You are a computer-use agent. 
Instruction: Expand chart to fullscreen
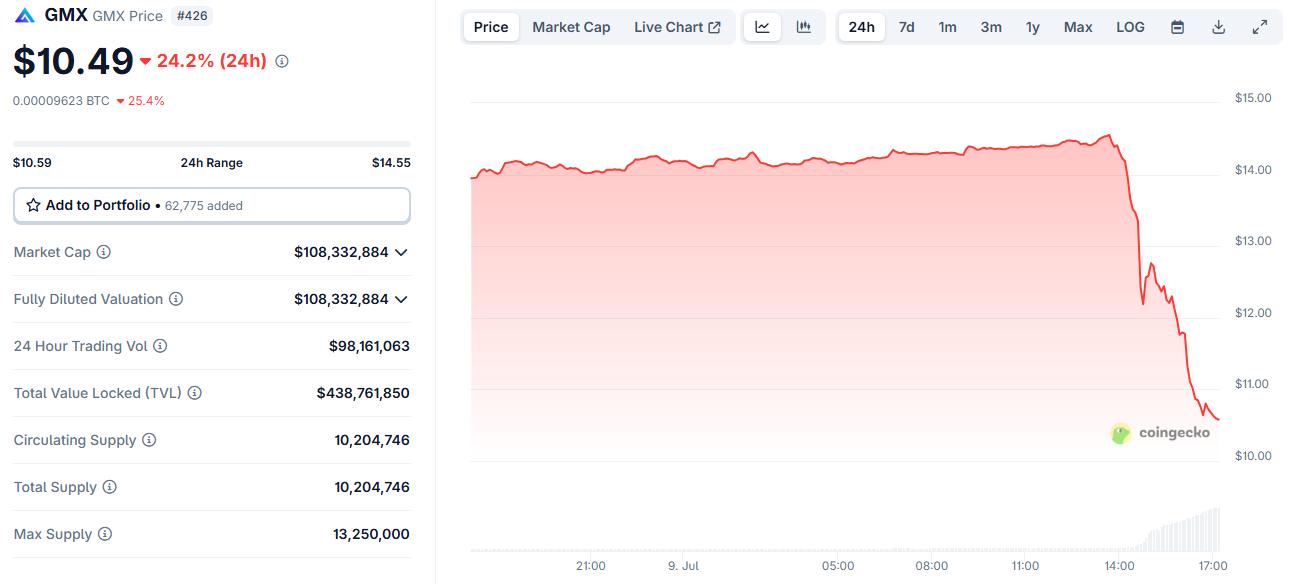(x=1259, y=27)
